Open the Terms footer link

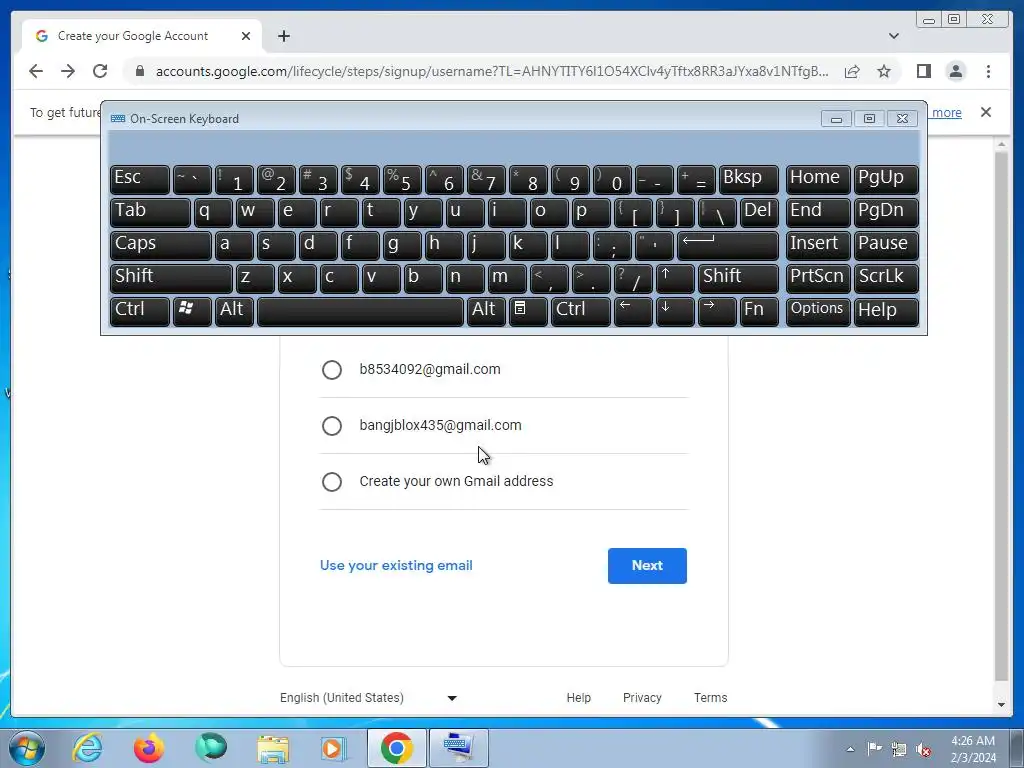click(711, 697)
